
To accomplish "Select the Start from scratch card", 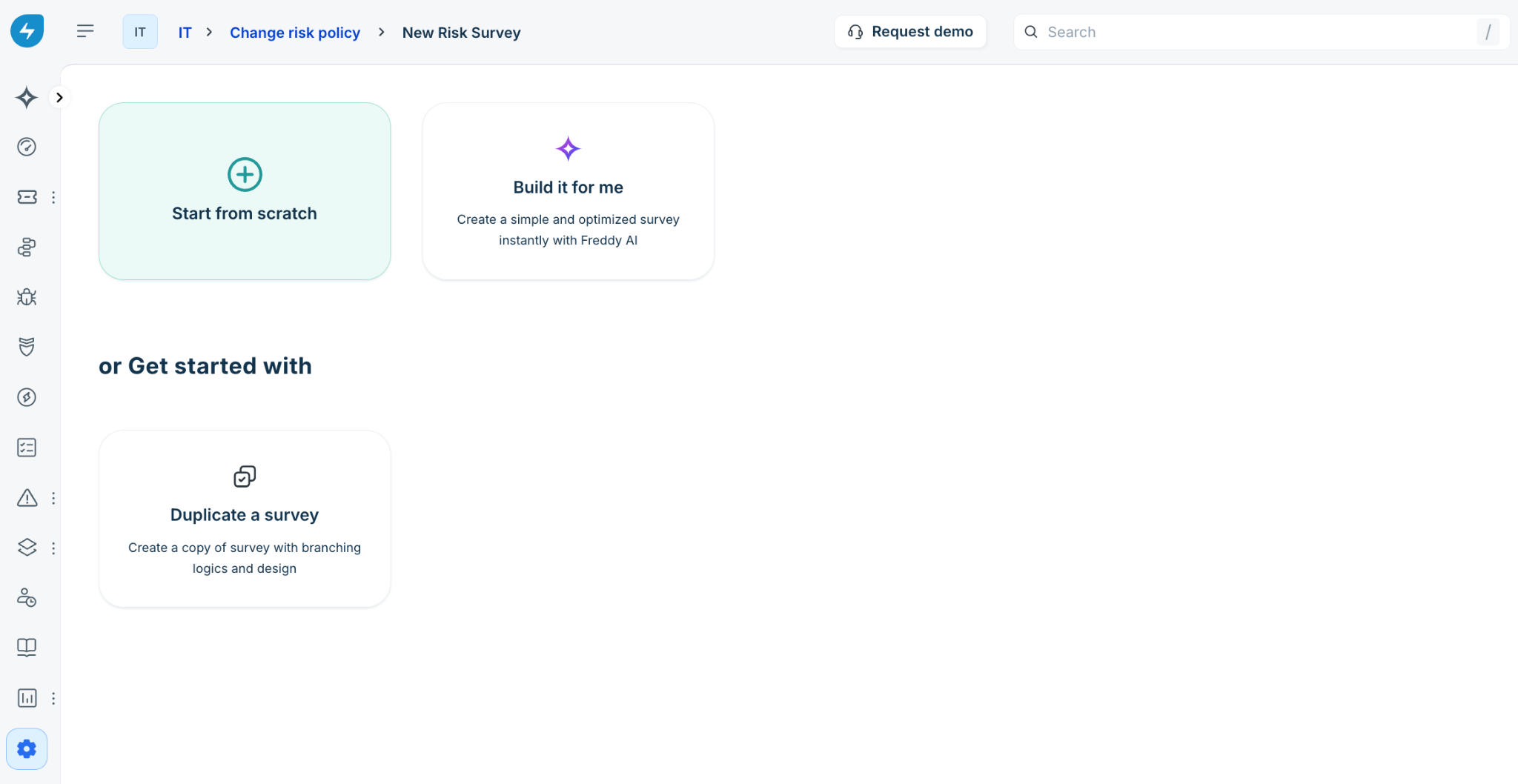I will click(245, 191).
